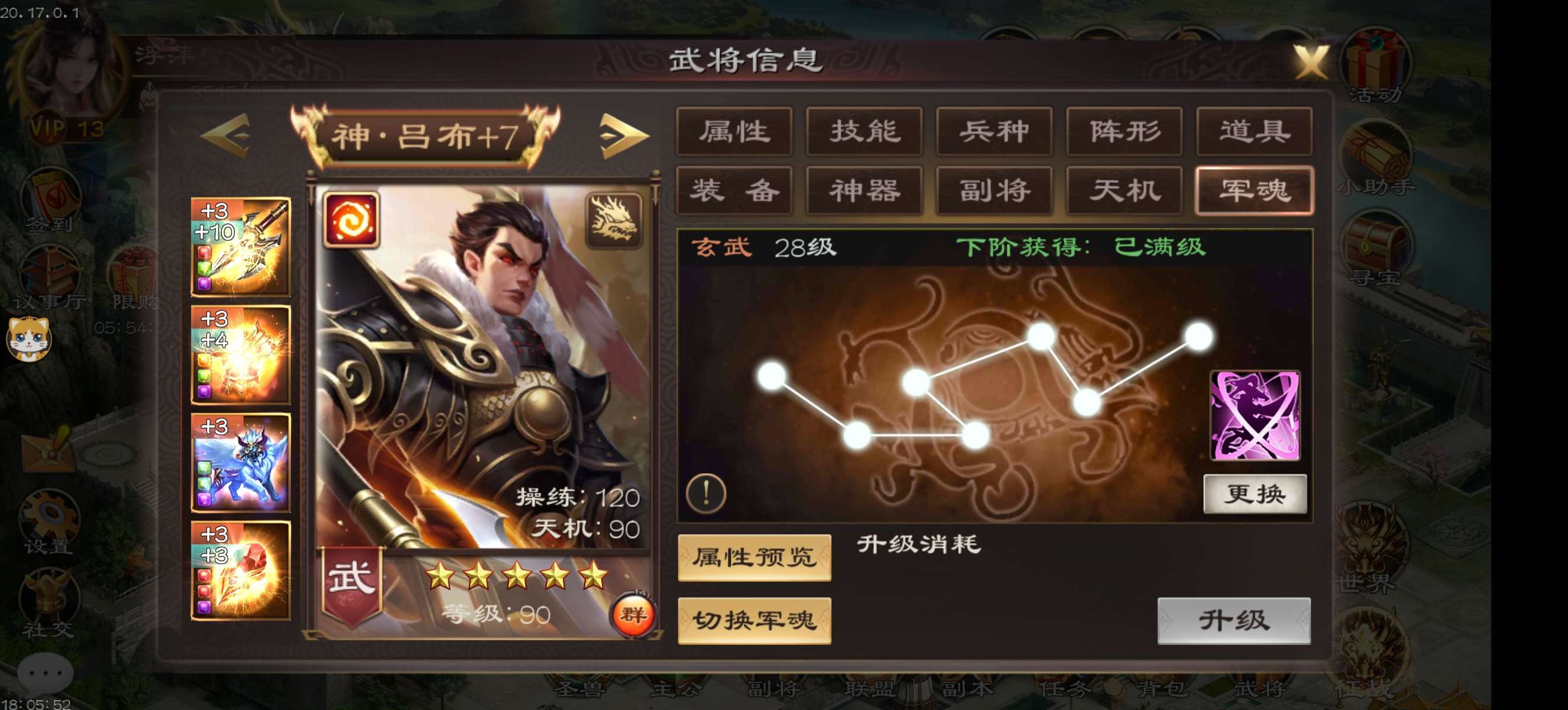Click the exclamation info icon
Screen dimensions: 1568x710
coord(705,492)
